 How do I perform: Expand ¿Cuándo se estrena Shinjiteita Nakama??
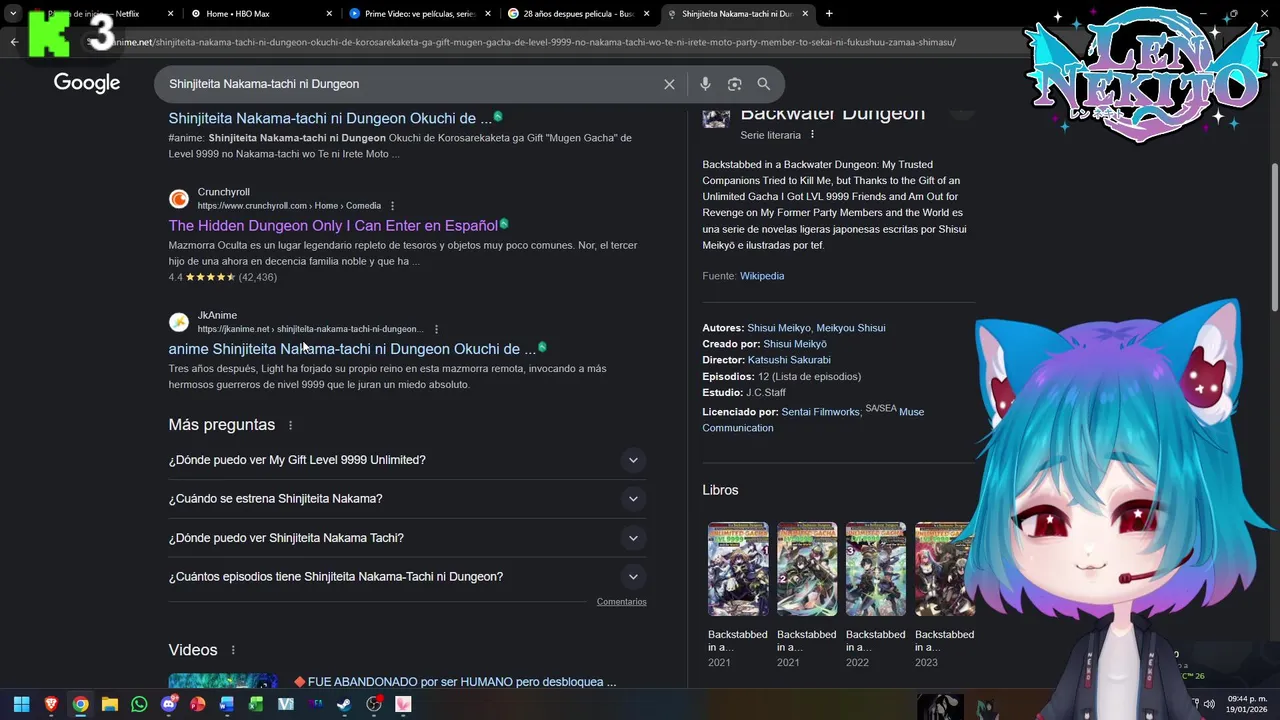407,499
